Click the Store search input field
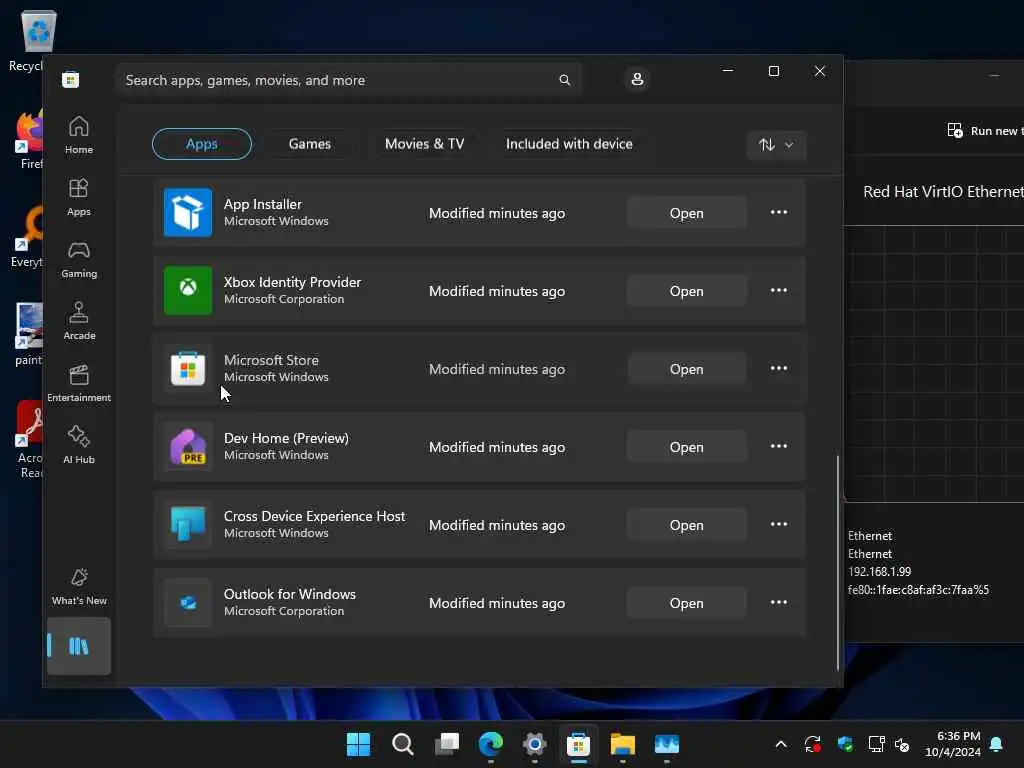1024x768 pixels. (349, 80)
